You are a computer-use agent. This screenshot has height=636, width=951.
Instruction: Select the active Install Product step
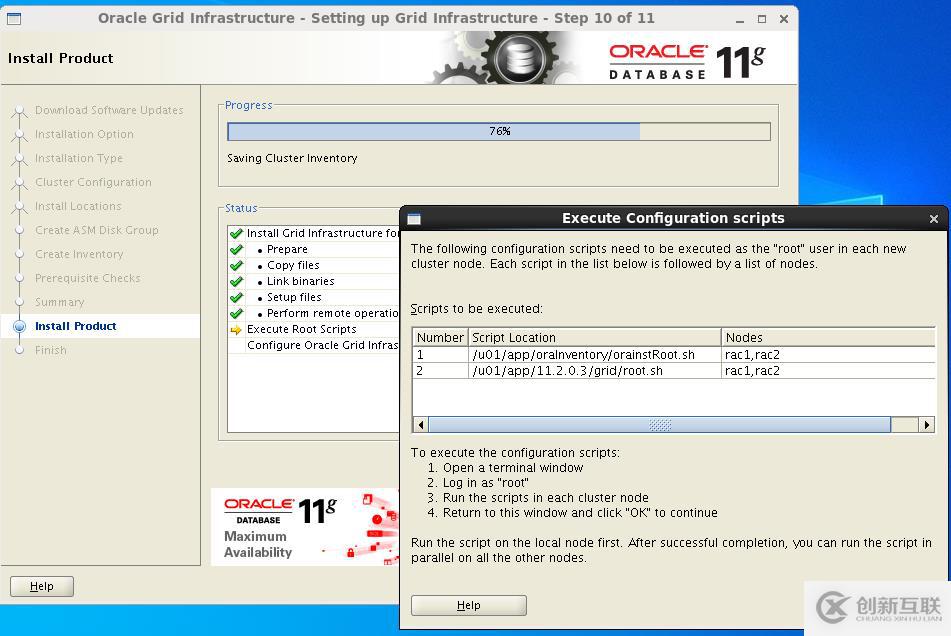point(76,326)
